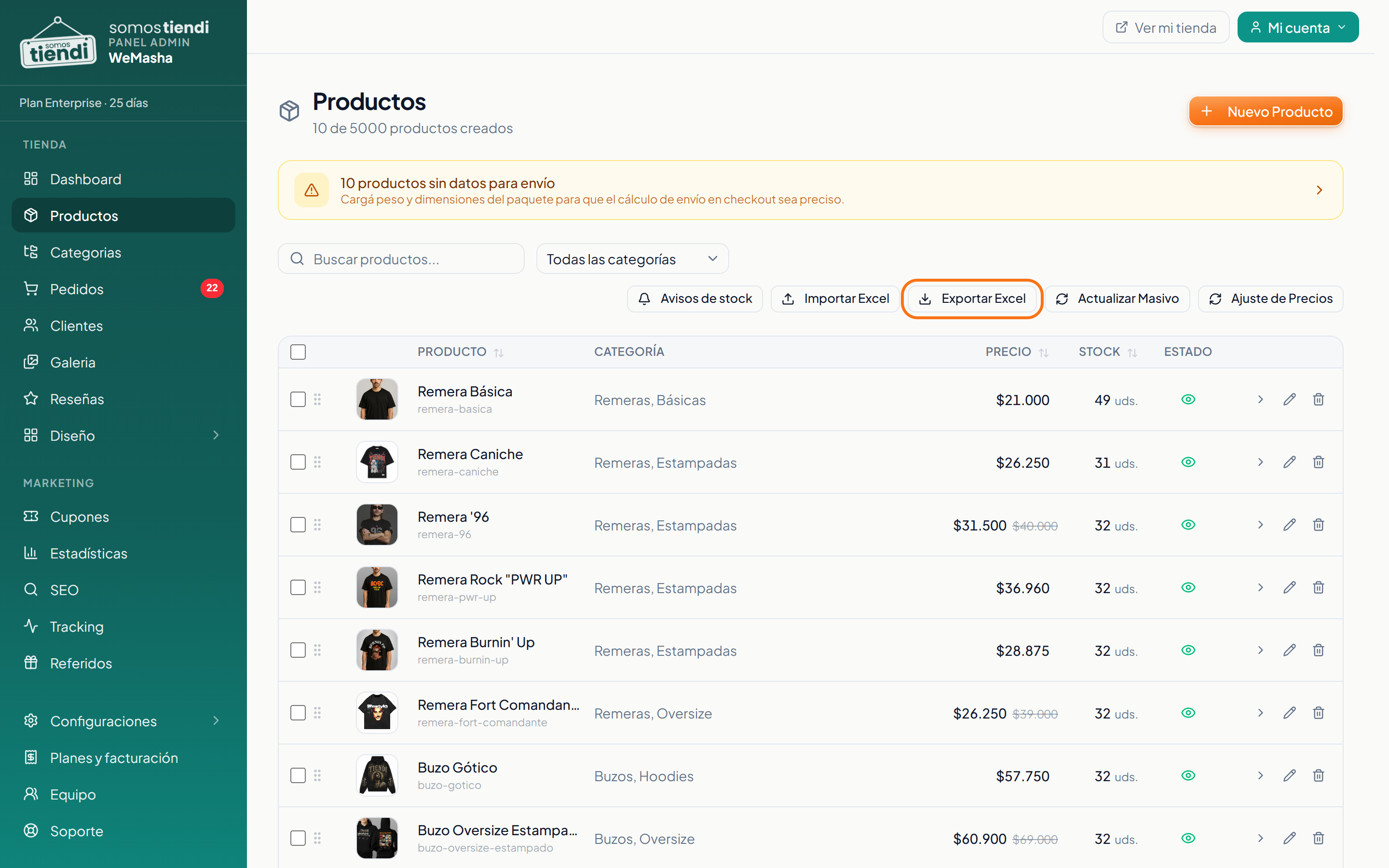Screen dimensions: 1389x868
Task: Open Dashboard in sidebar
Action: tap(123, 179)
